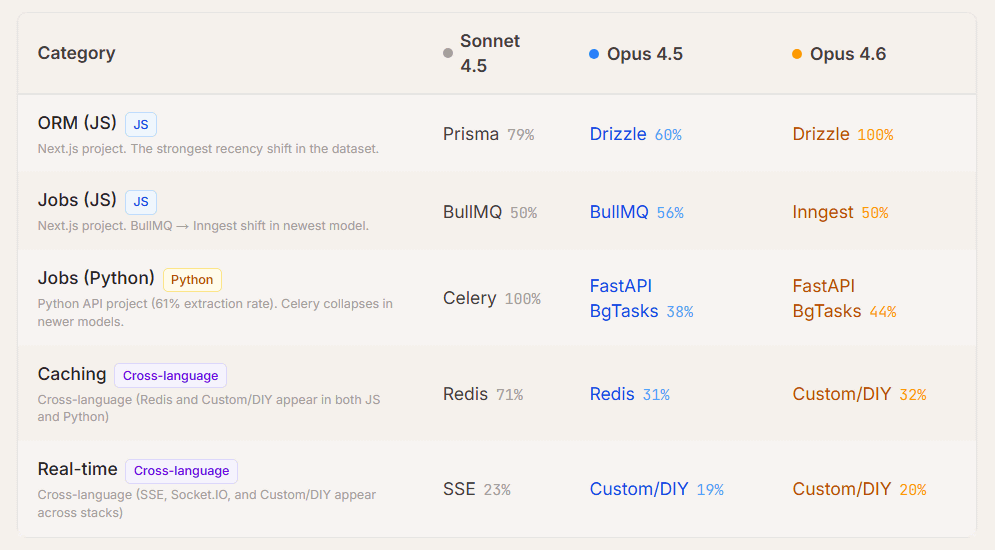Click the blue Drizzle 60% entry

pos(635,134)
